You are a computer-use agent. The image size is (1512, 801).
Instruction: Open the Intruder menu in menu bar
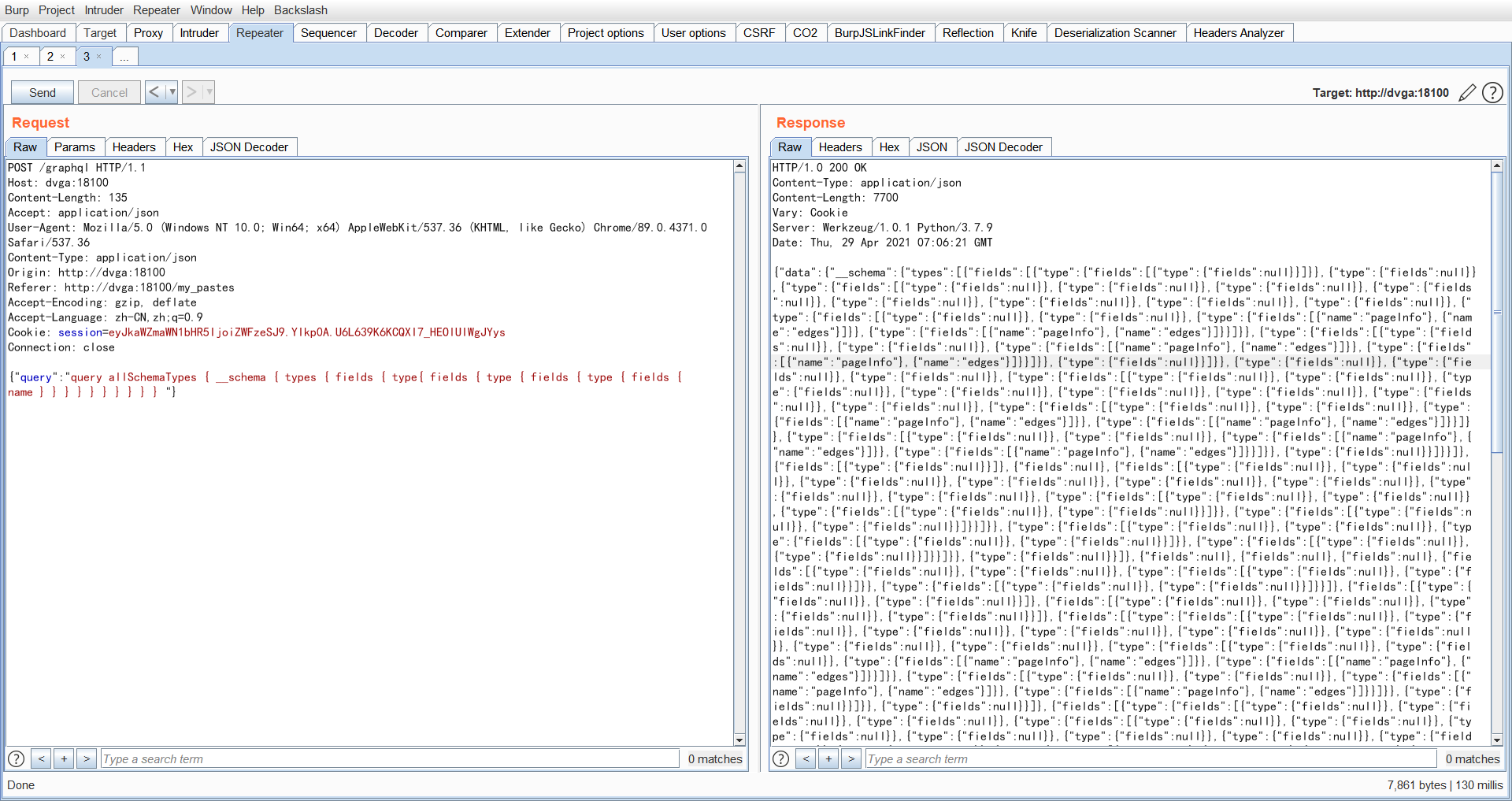104,10
